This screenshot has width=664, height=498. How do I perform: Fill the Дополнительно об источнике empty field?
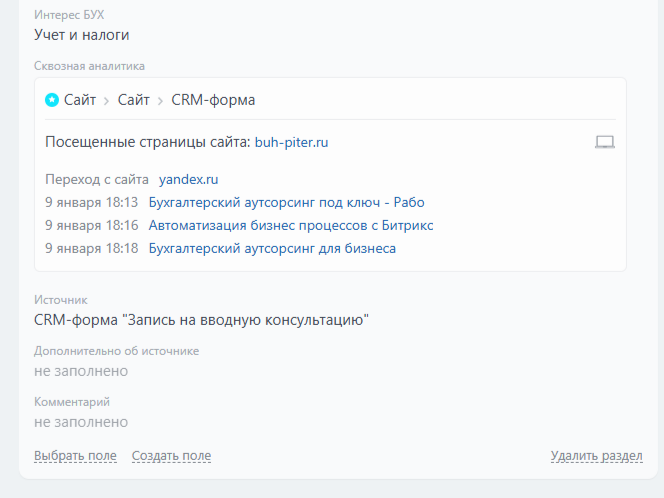(x=81, y=371)
